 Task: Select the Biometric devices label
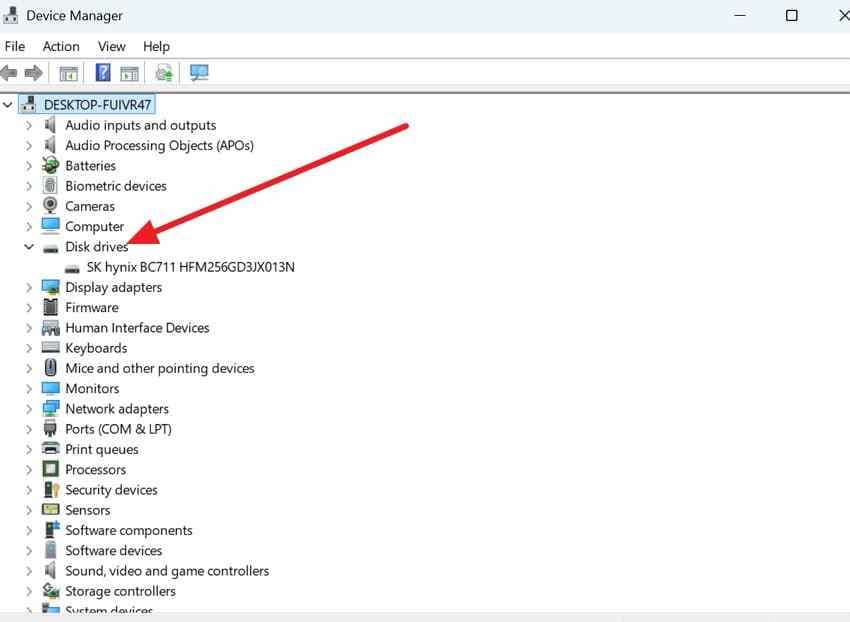[x=116, y=186]
